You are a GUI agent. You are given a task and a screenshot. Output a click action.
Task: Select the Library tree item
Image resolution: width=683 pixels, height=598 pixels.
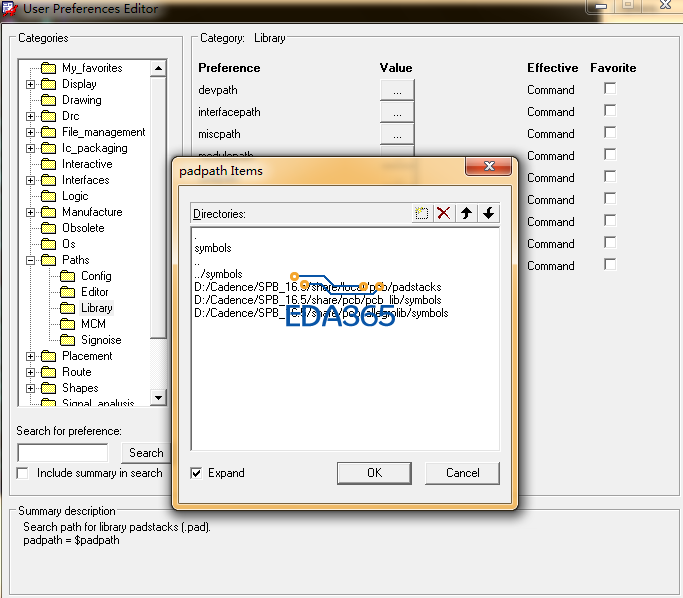pos(97,308)
